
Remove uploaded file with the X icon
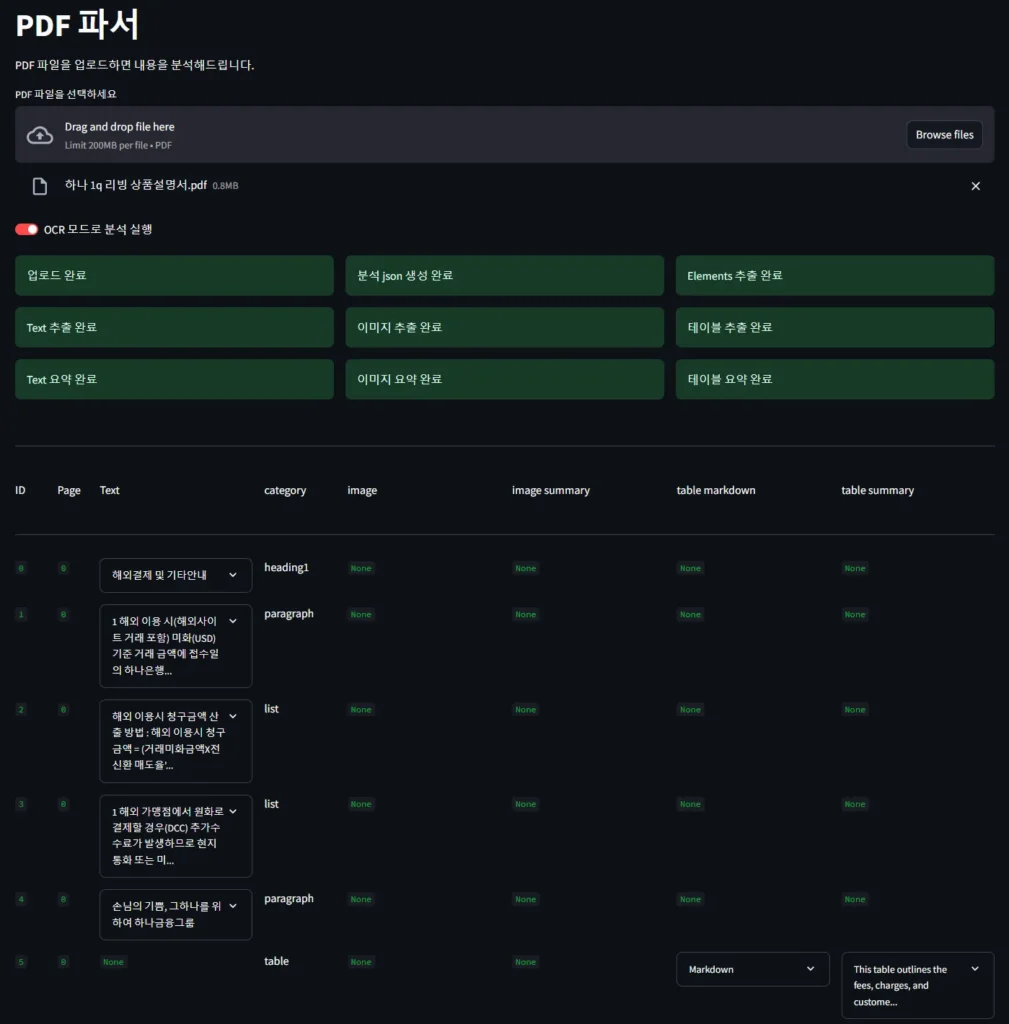[x=975, y=186]
